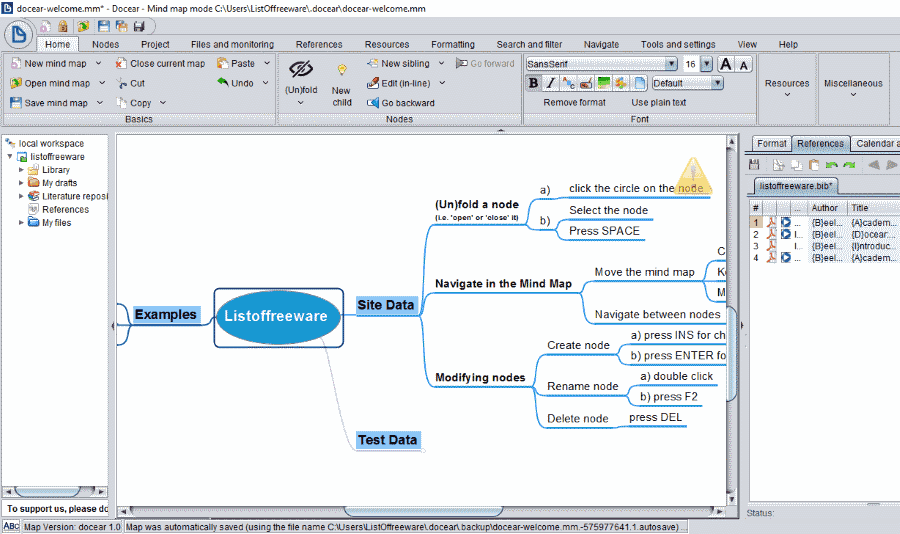Click the paste clipboard icon in References panel
The image size is (900, 534).
(x=814, y=165)
